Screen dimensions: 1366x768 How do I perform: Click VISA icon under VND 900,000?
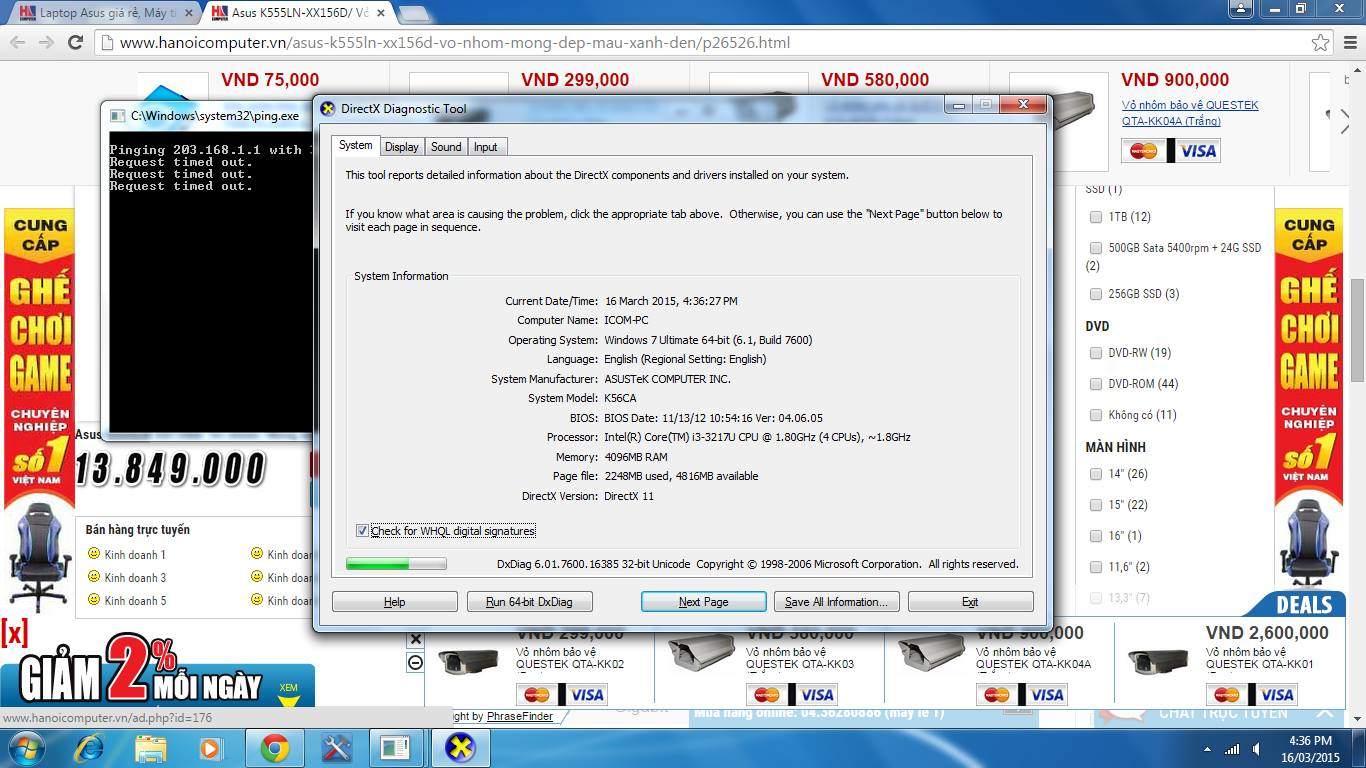pyautogui.click(x=1198, y=151)
